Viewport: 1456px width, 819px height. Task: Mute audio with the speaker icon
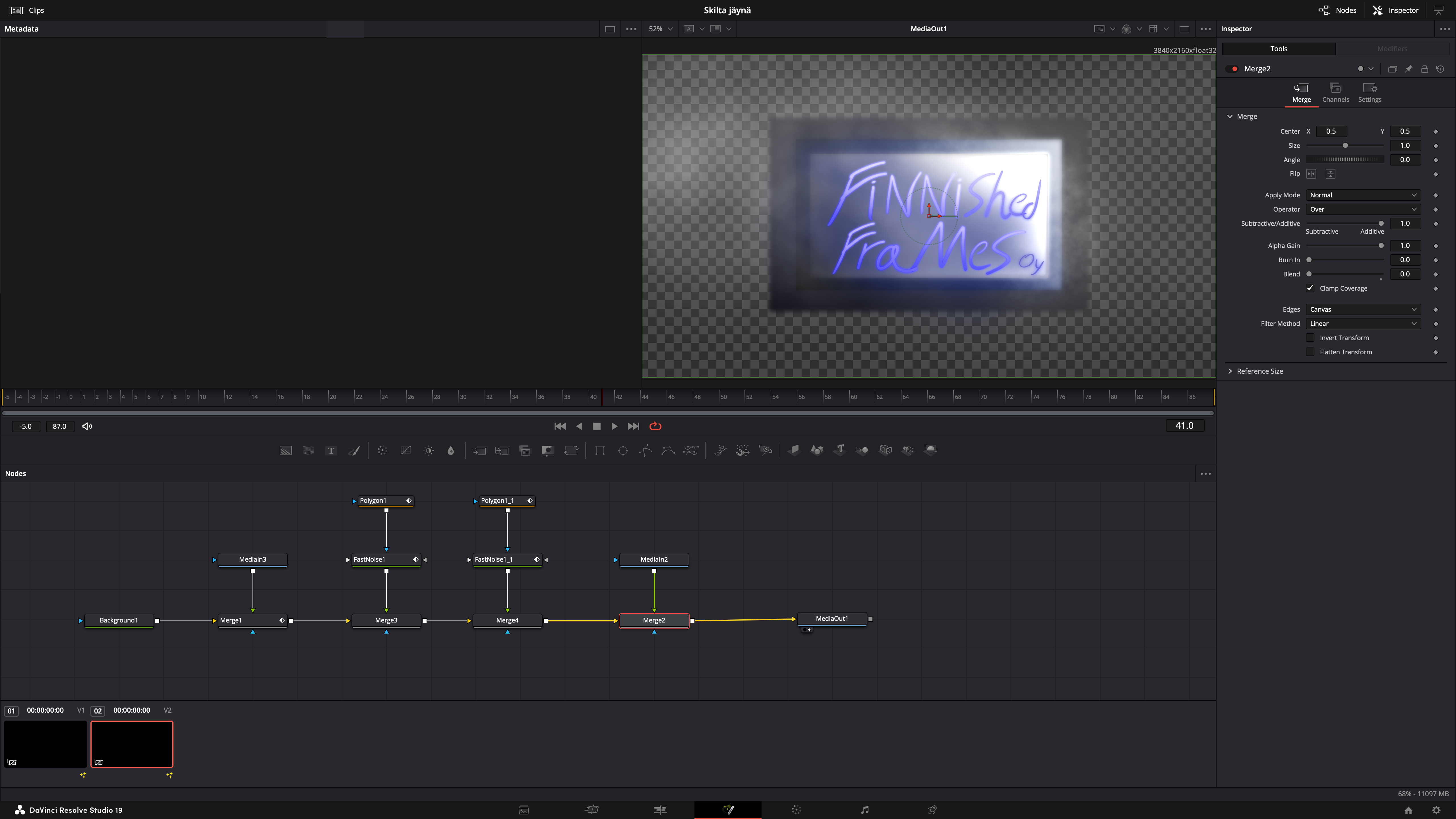coord(87,426)
